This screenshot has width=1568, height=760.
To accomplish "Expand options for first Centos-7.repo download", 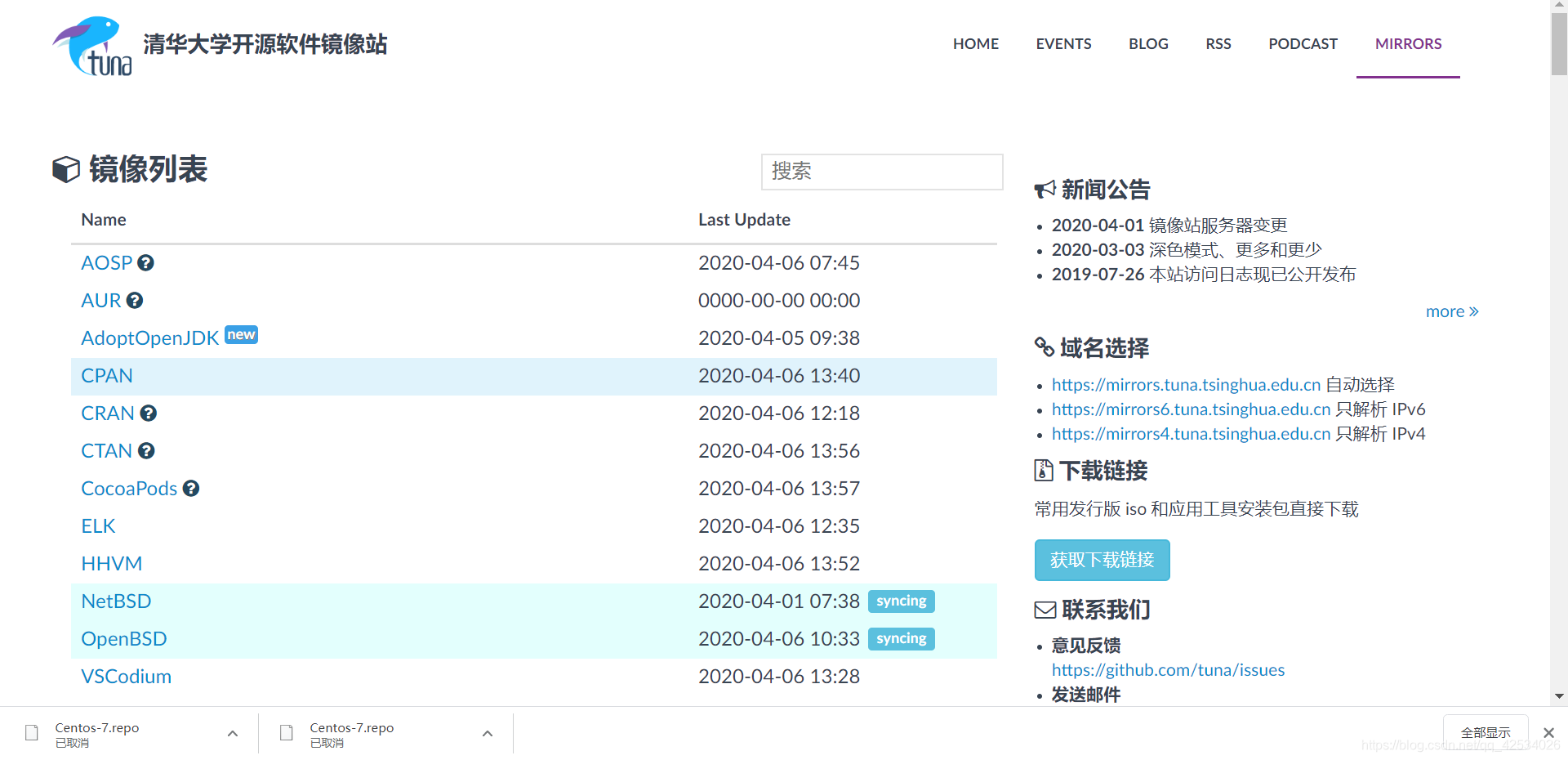I will click(x=233, y=734).
